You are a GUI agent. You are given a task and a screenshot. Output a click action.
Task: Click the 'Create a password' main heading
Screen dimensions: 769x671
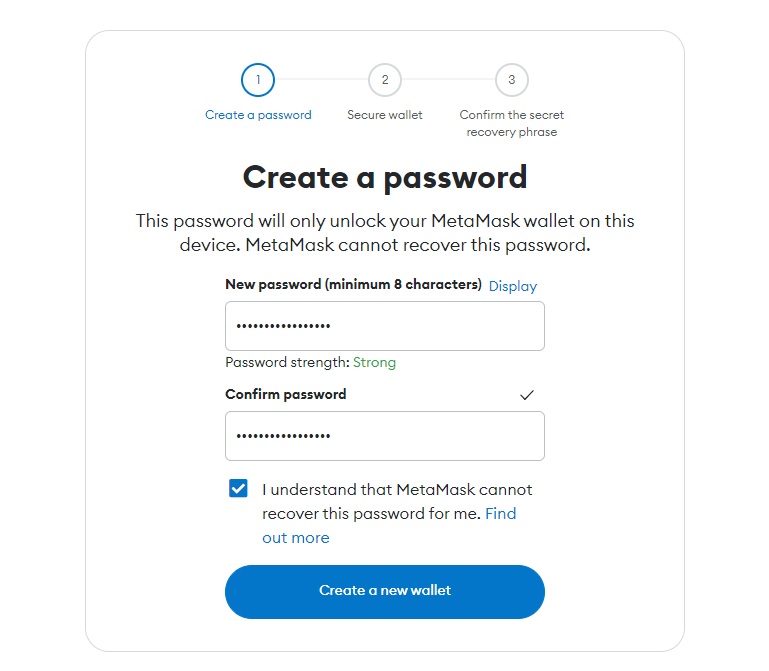[x=385, y=178]
